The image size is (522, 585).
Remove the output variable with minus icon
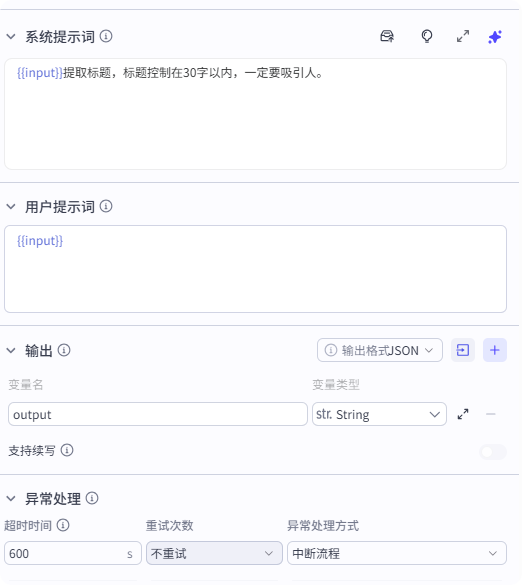(x=491, y=414)
